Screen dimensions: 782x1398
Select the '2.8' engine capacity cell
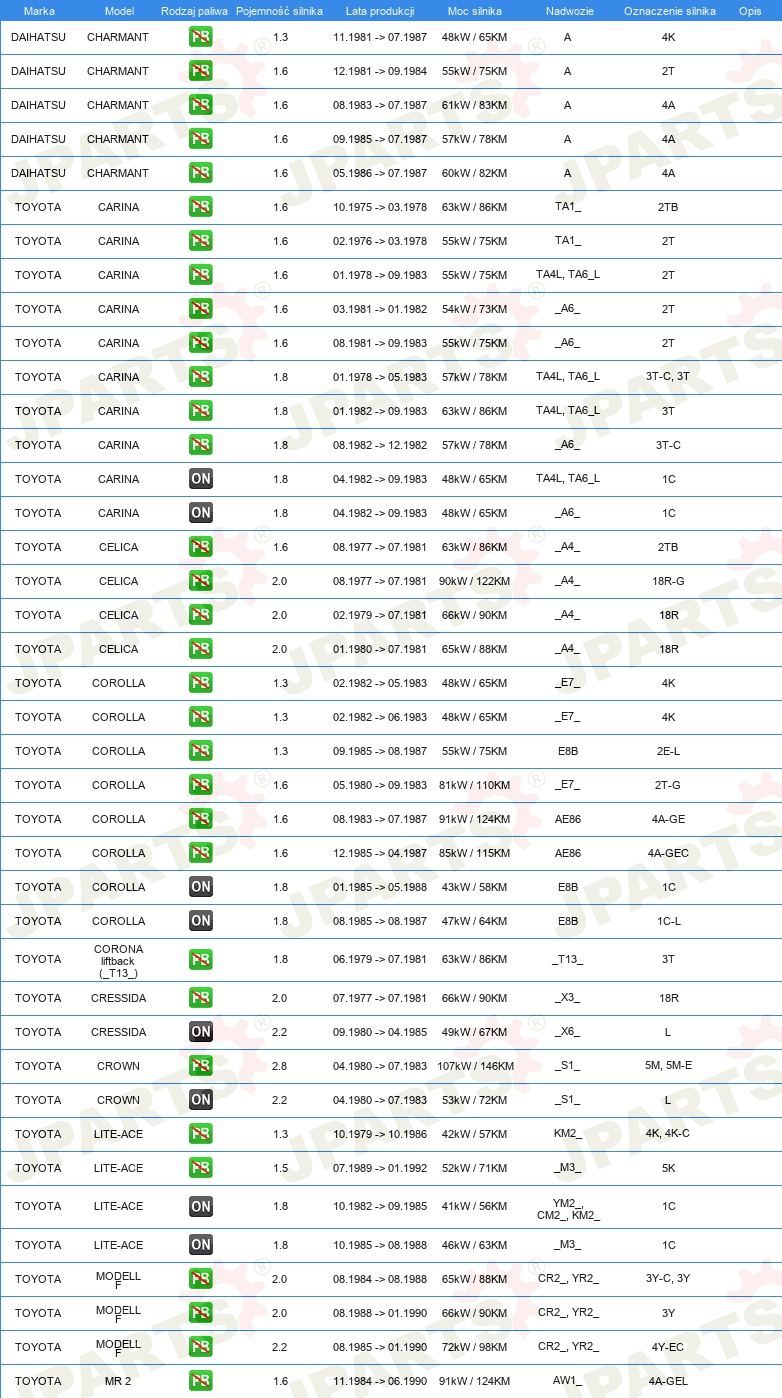click(280, 1066)
